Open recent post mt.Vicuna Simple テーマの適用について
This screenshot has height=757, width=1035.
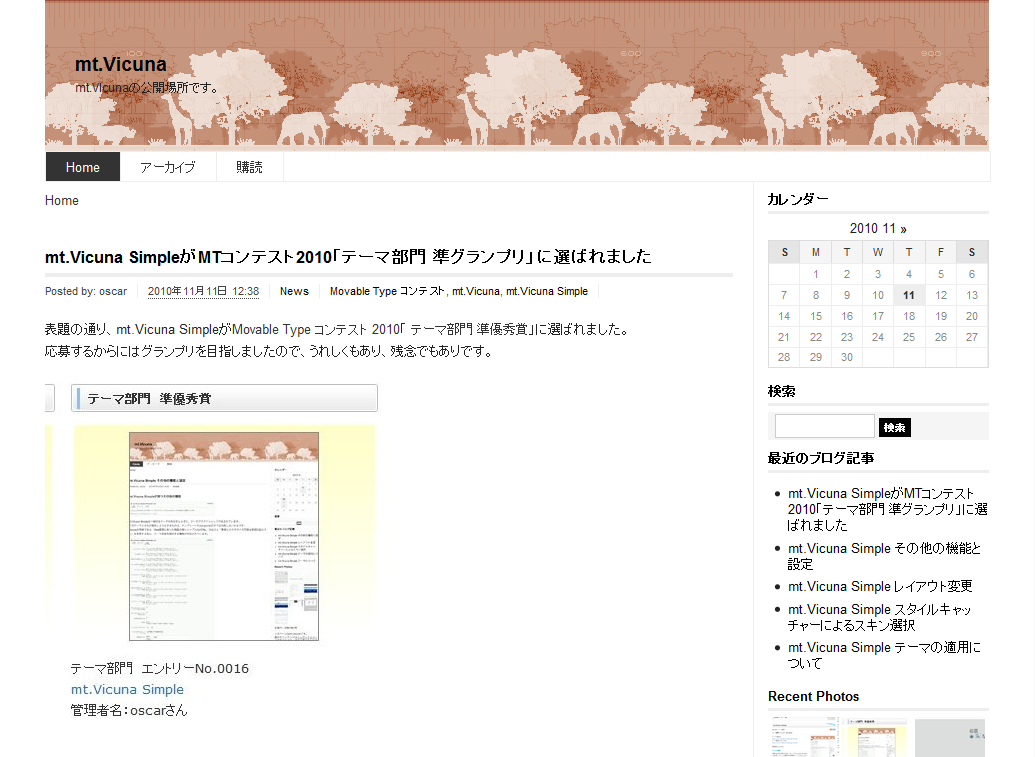coord(884,655)
